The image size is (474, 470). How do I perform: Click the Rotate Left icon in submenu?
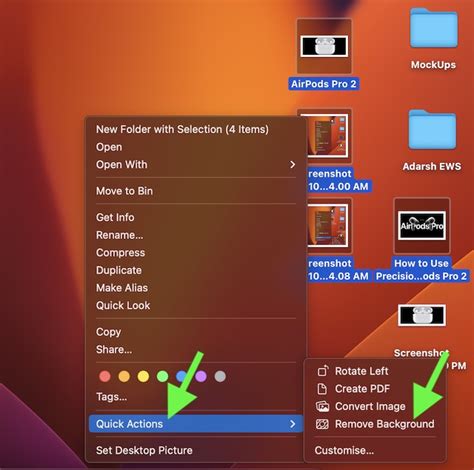pyautogui.click(x=322, y=371)
